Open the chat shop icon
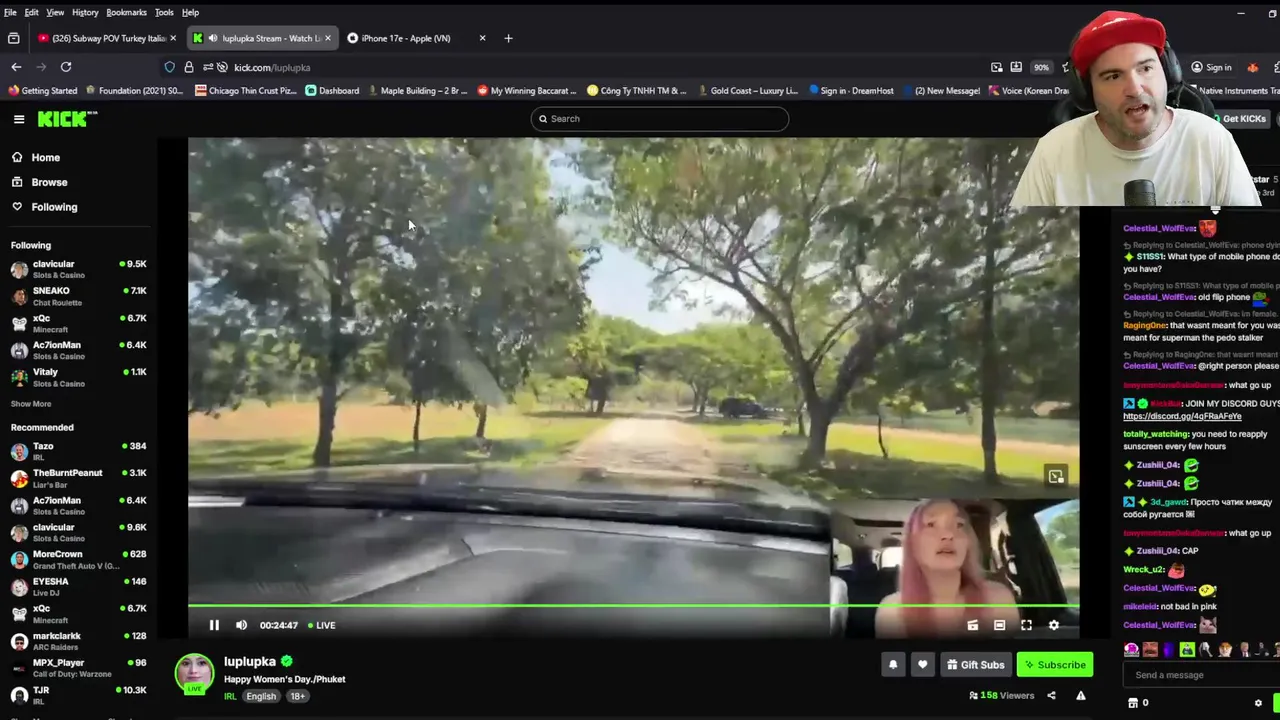Screen dimensions: 1280x720 1133,703
